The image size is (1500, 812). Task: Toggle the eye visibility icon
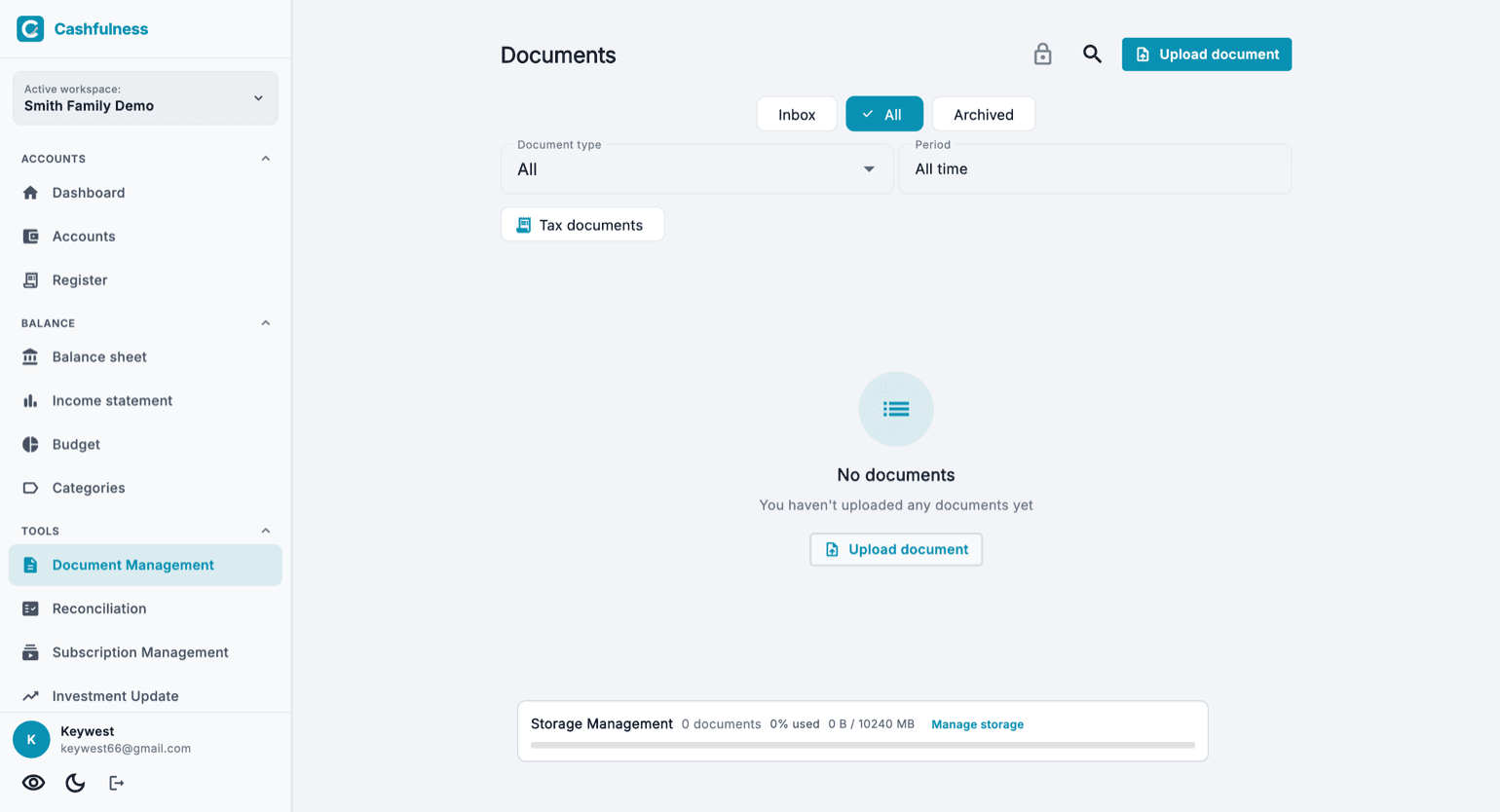tap(33, 783)
